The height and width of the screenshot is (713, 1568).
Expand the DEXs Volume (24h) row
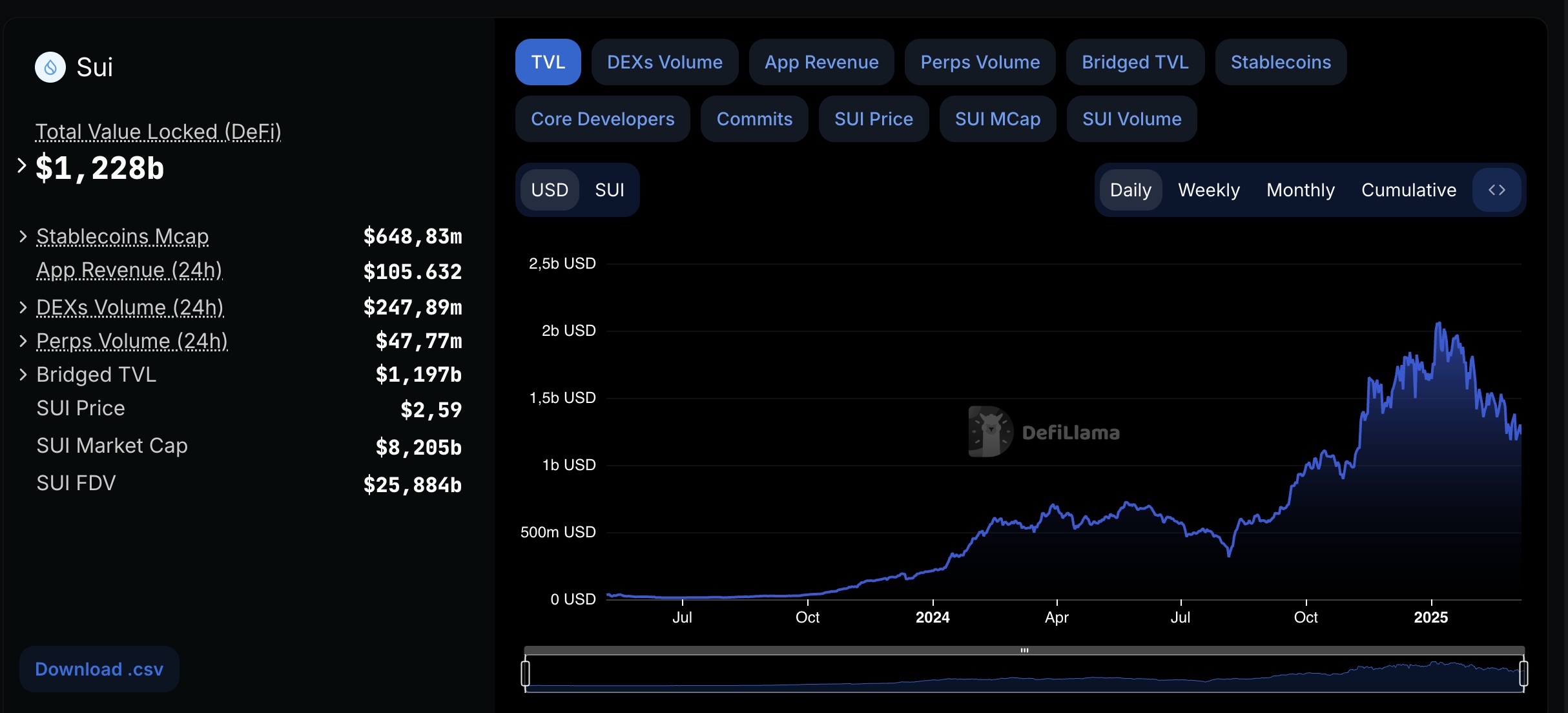click(23, 307)
